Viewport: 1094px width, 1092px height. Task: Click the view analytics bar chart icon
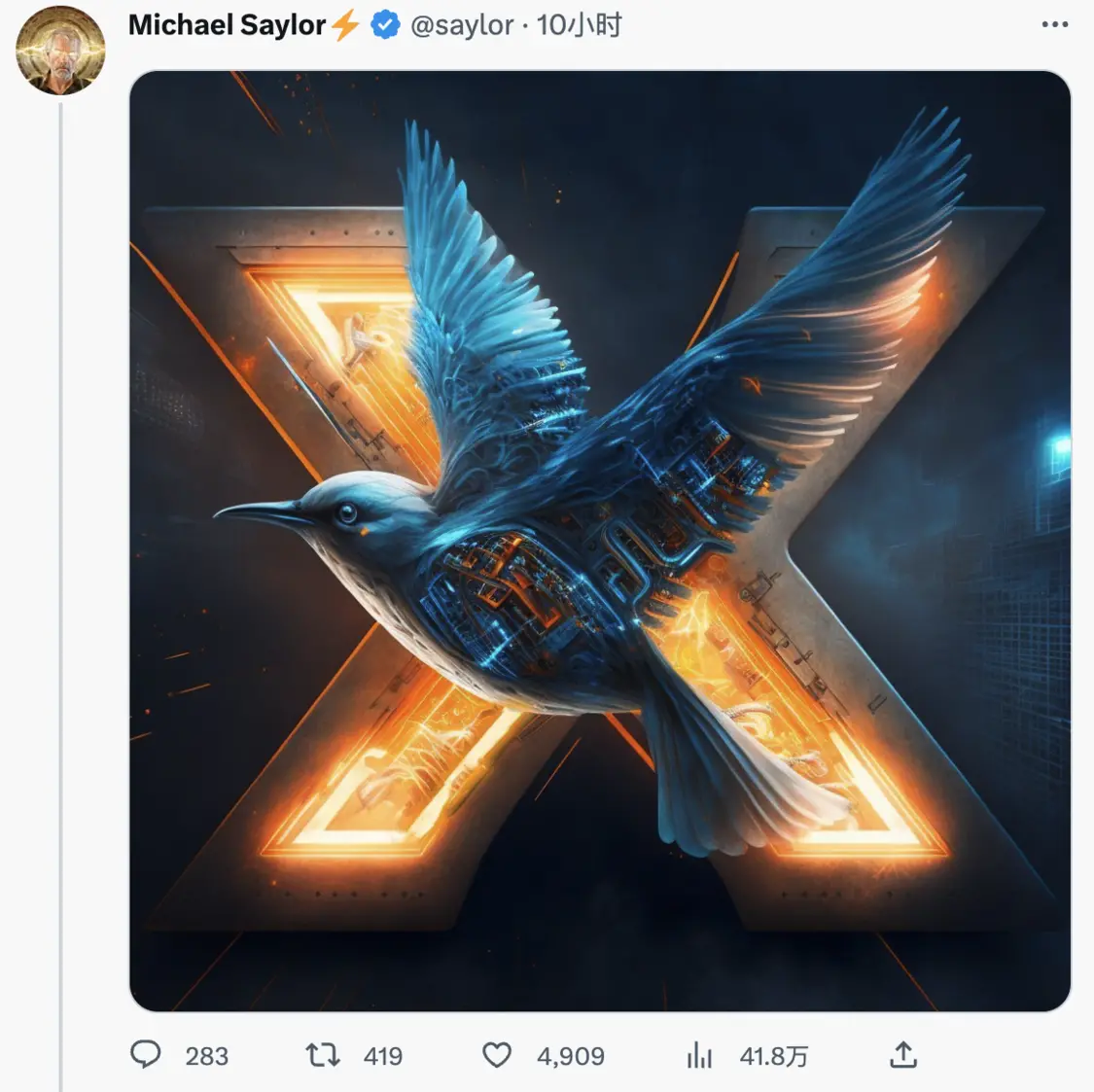699,1055
